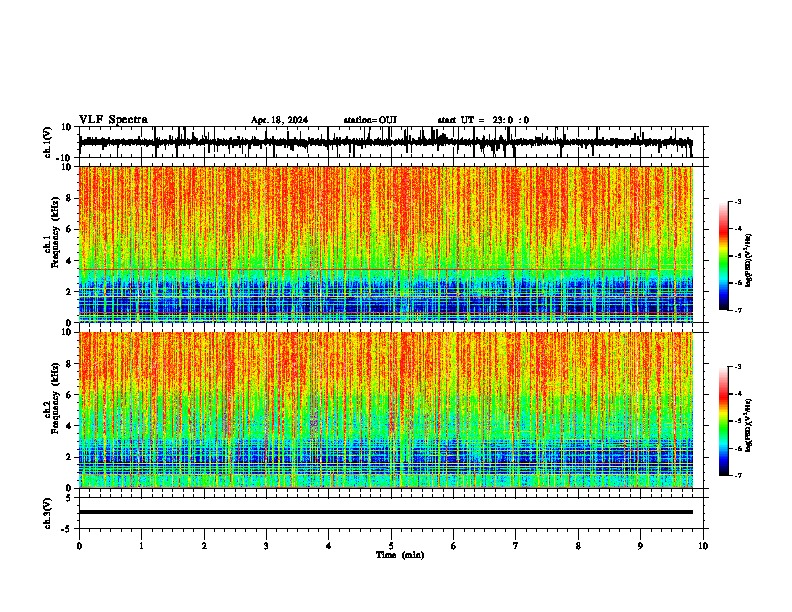Click the ch.3 flat black trace line
The image size is (792, 612).
tap(386, 512)
